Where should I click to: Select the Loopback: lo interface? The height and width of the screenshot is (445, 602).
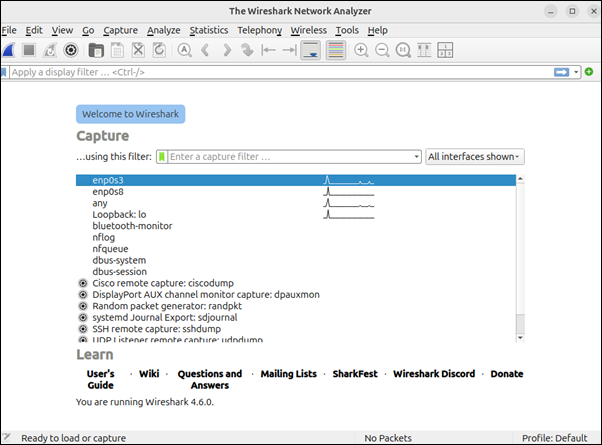point(296,214)
